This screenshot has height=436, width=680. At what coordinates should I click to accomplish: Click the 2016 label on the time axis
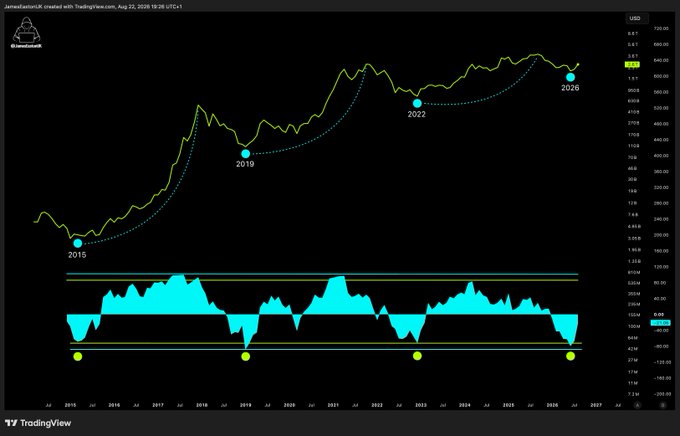(114, 405)
